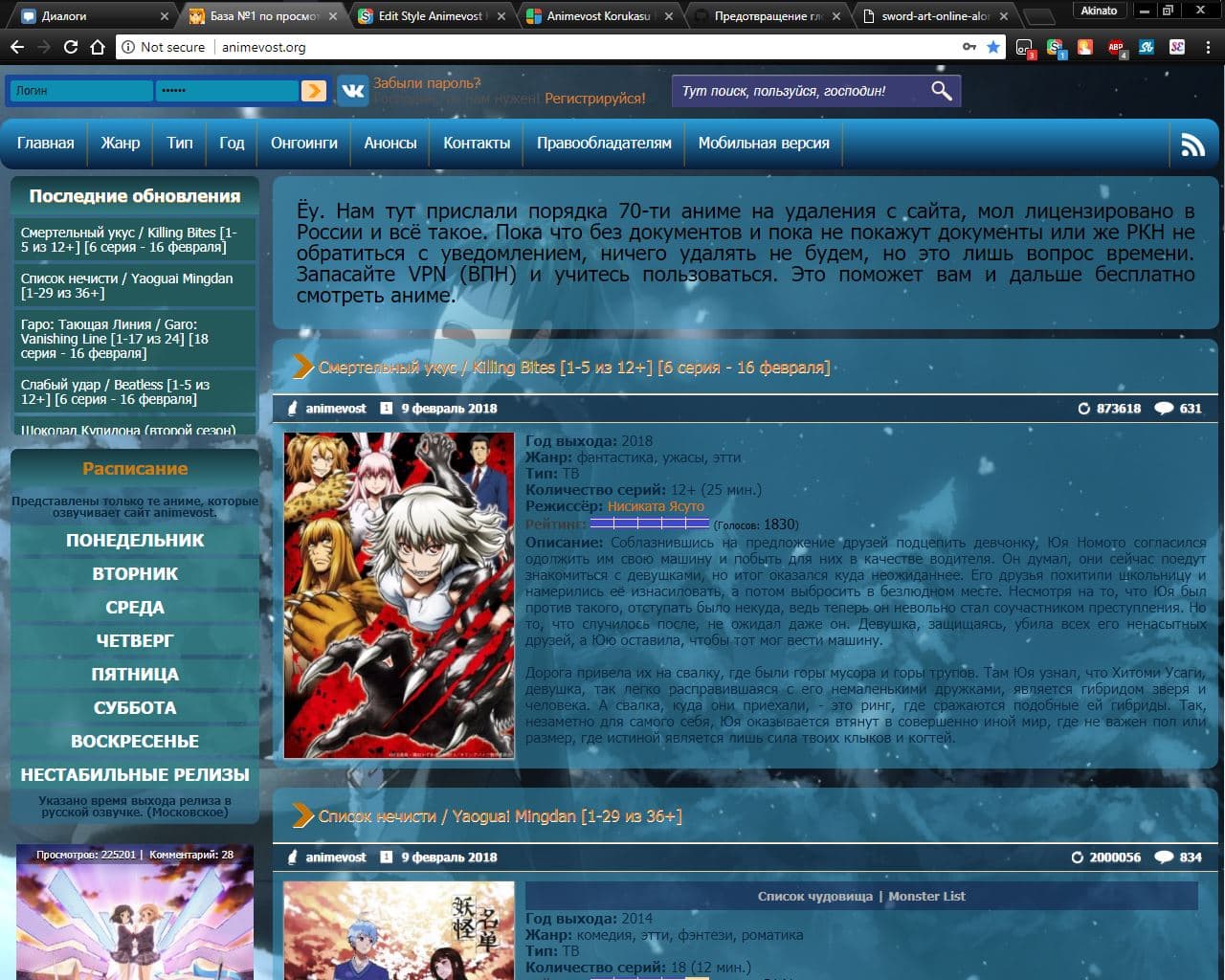Click the author pencil icon beside animevost
This screenshot has height=980, width=1225.
[x=292, y=408]
